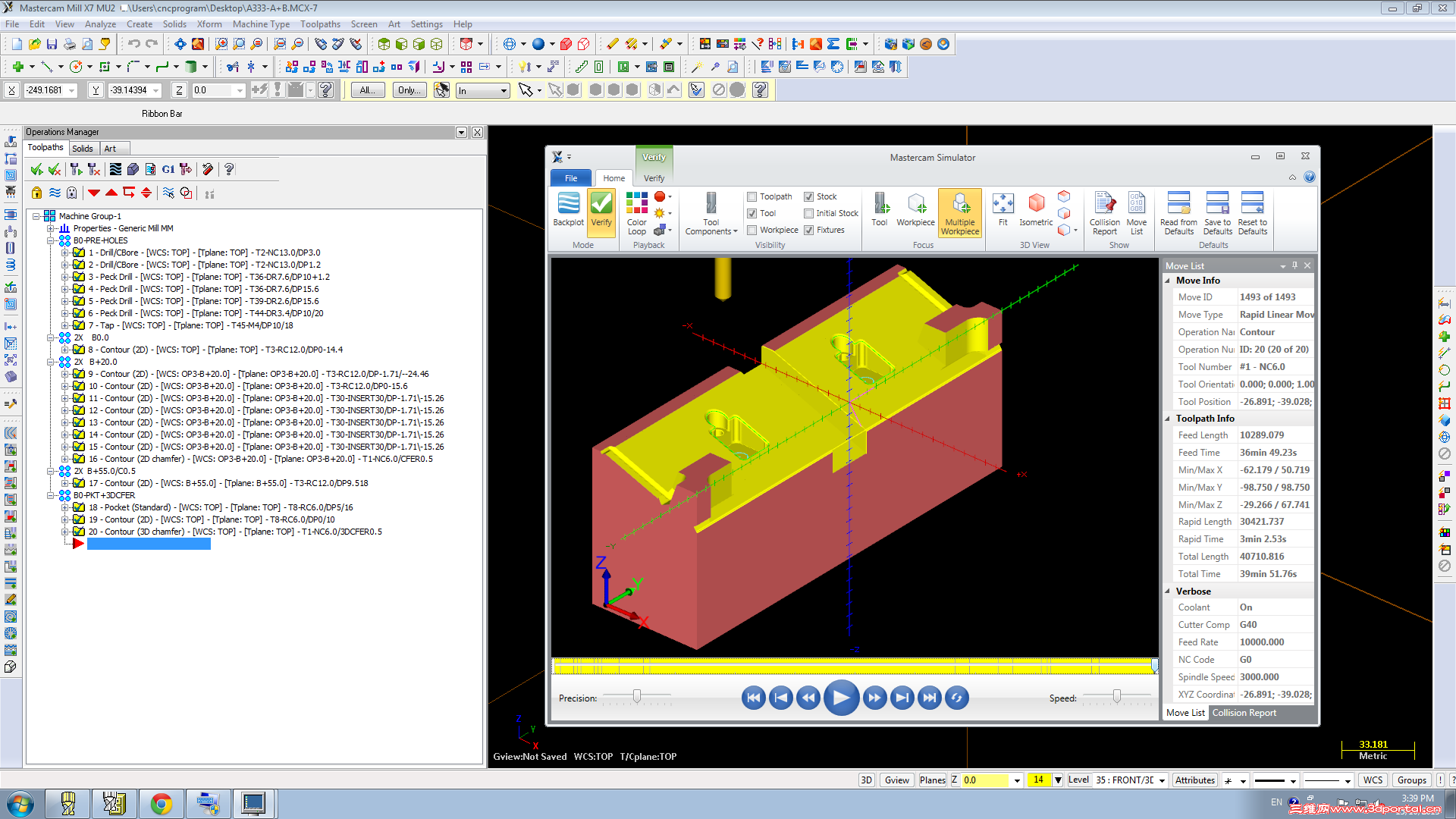
Task: Show the Move List panel icon
Action: click(x=1136, y=213)
